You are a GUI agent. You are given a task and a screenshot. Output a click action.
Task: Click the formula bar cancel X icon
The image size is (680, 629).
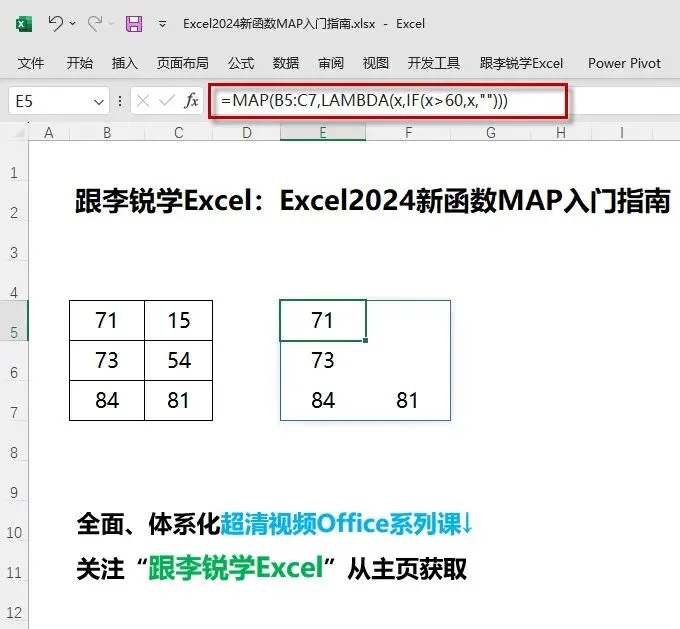pos(143,102)
